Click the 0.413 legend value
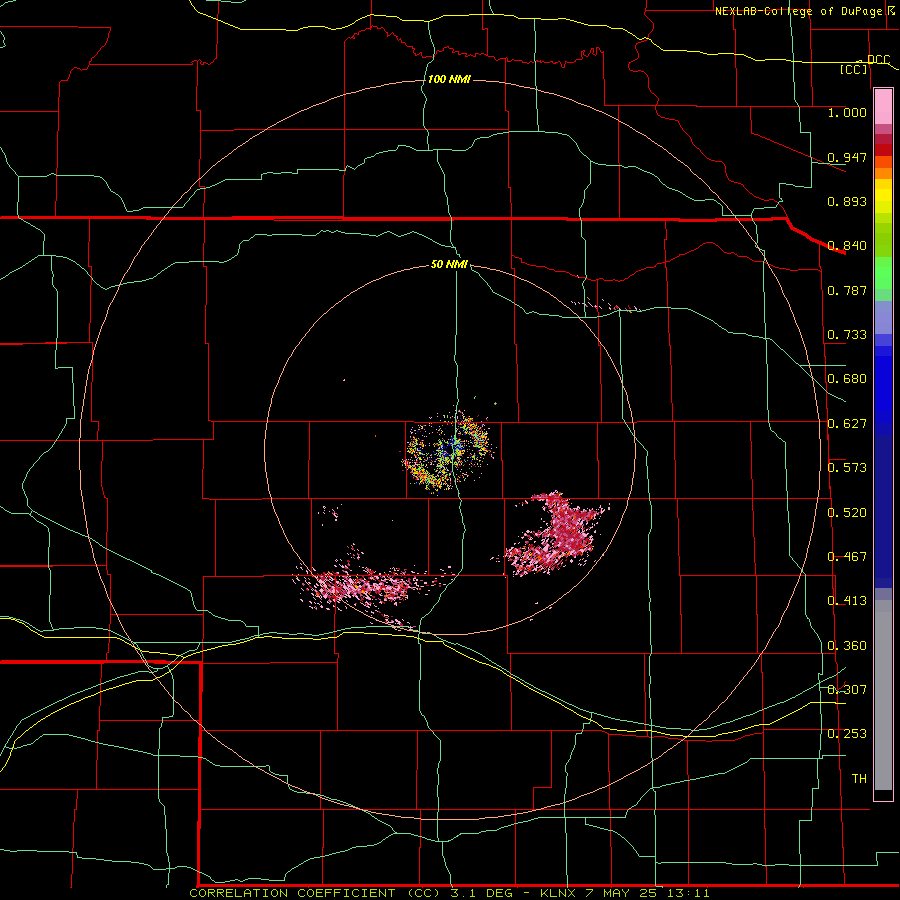 (x=847, y=601)
